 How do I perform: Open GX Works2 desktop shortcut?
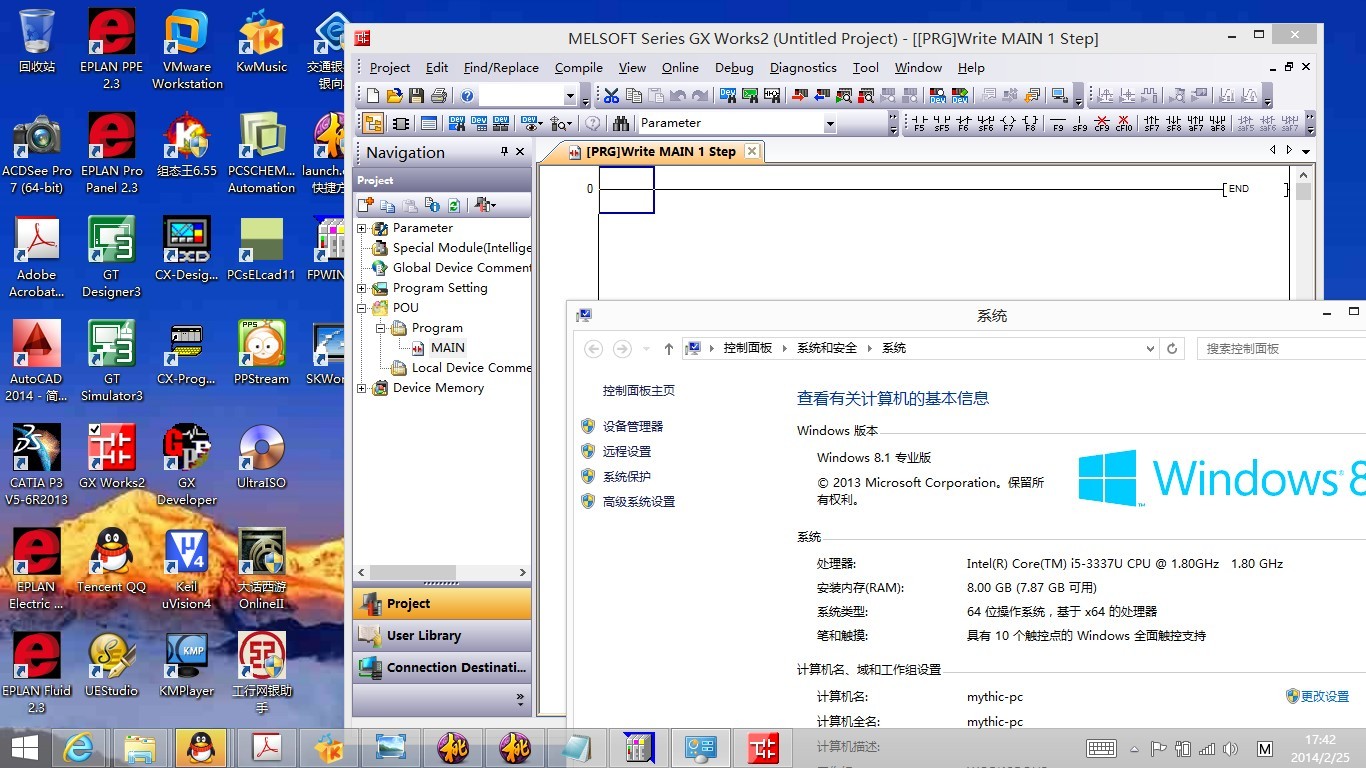112,457
